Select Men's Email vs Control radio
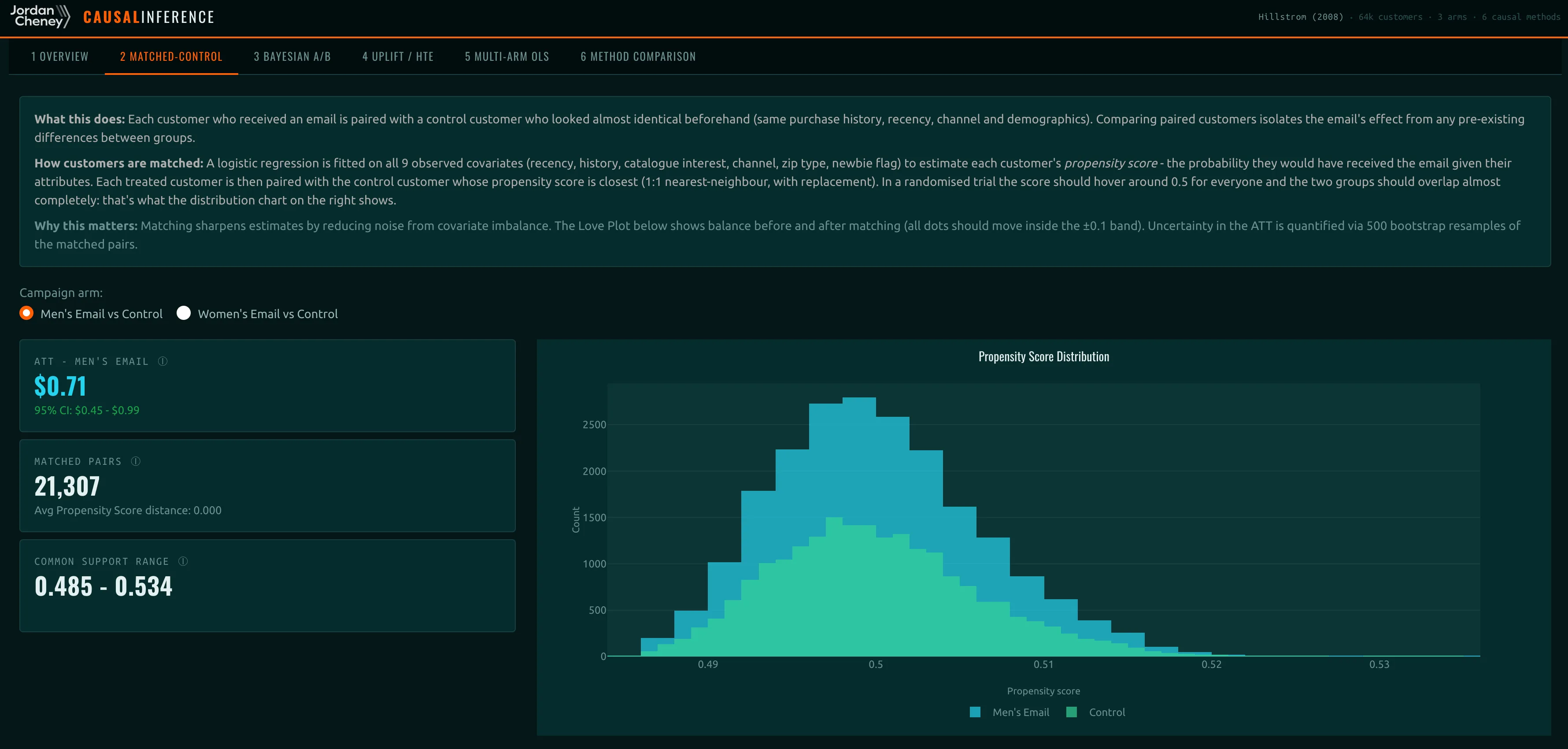 tap(27, 313)
